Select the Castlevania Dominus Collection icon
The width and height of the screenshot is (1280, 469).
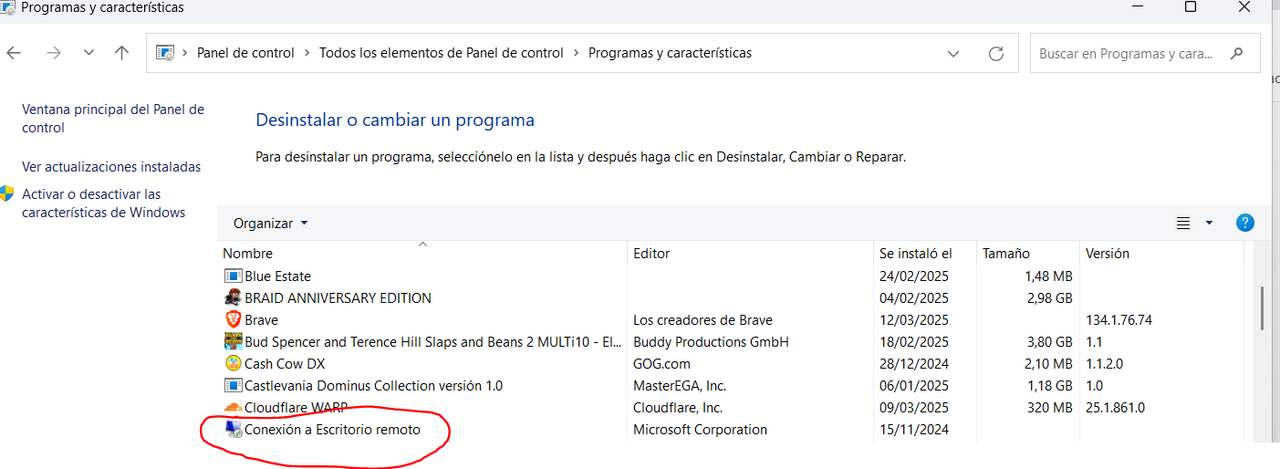pos(233,386)
